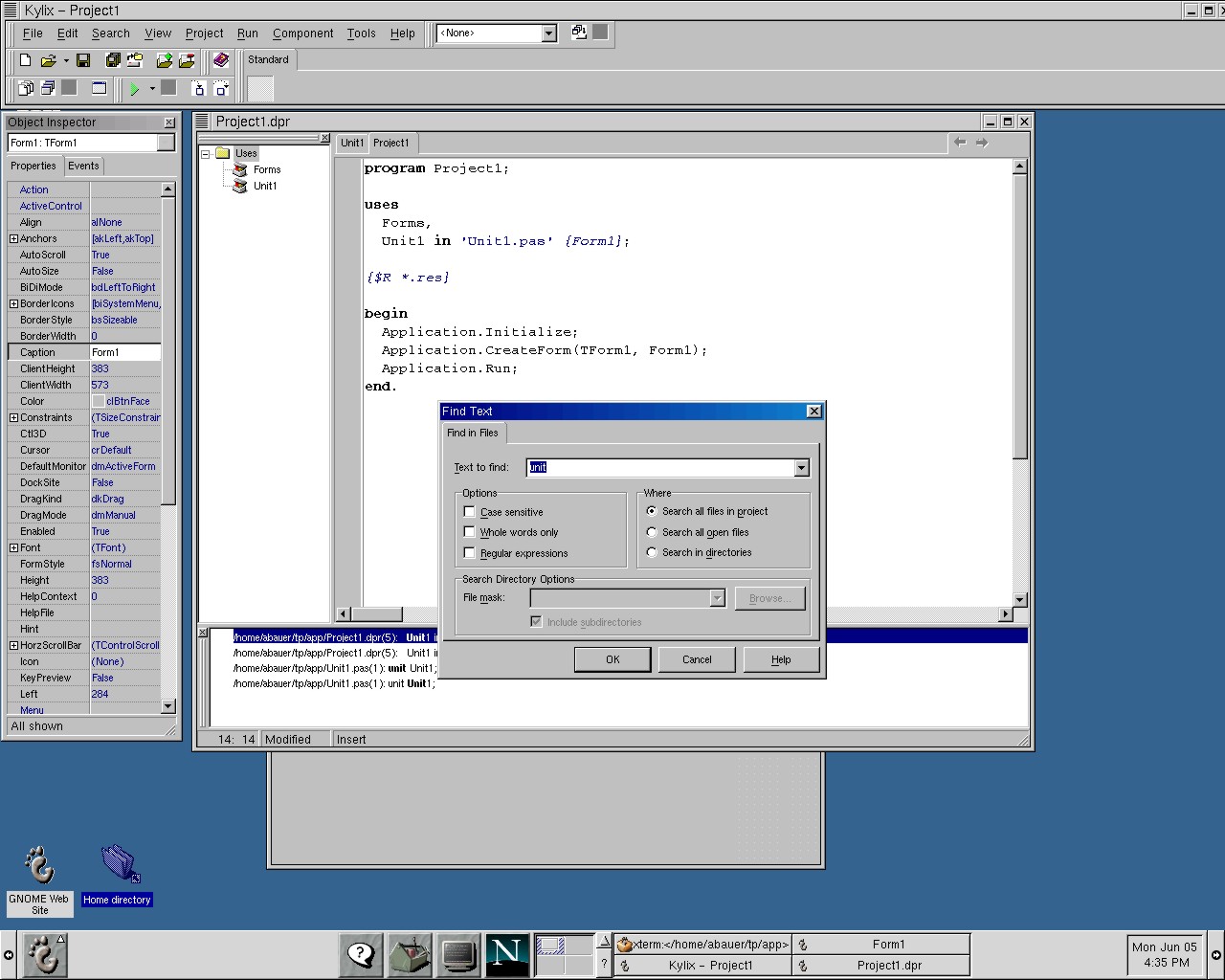
Task: Expand the Constraints property
Action: [13, 418]
